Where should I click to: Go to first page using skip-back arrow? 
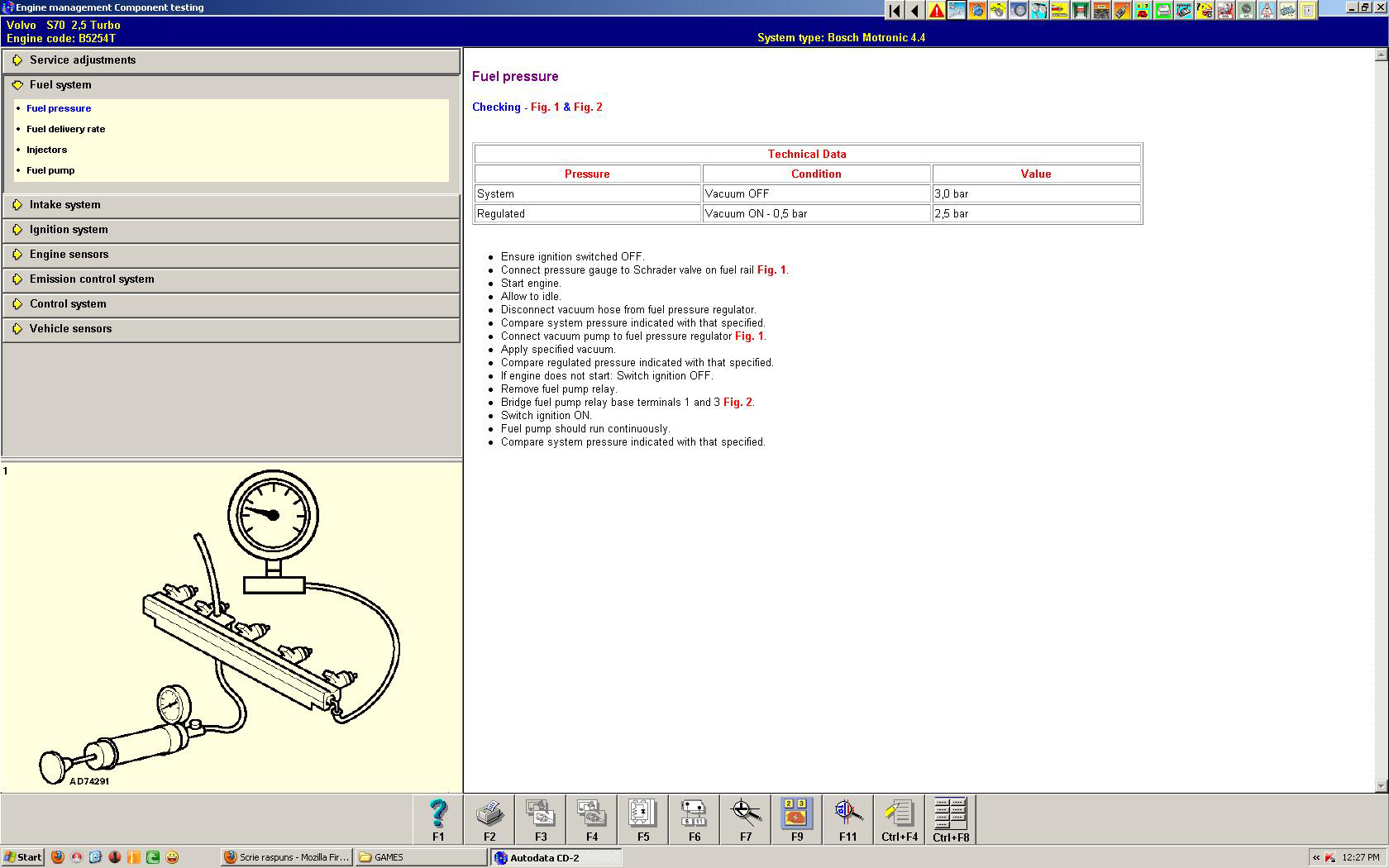895,11
